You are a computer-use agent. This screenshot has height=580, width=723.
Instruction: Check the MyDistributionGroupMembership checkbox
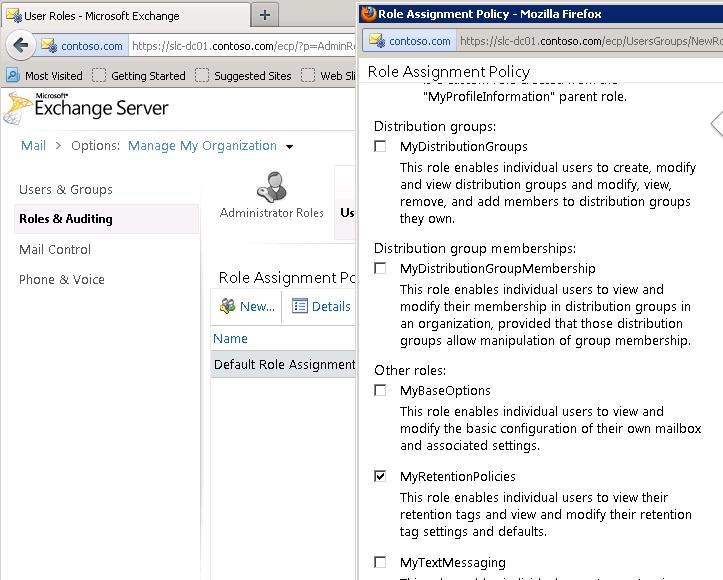380,268
